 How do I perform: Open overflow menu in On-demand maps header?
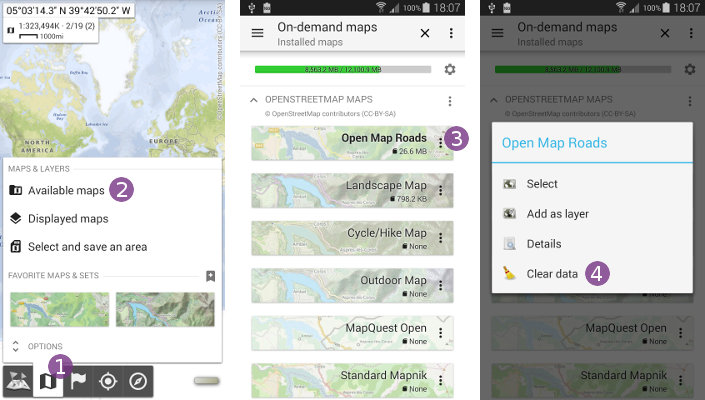click(451, 33)
